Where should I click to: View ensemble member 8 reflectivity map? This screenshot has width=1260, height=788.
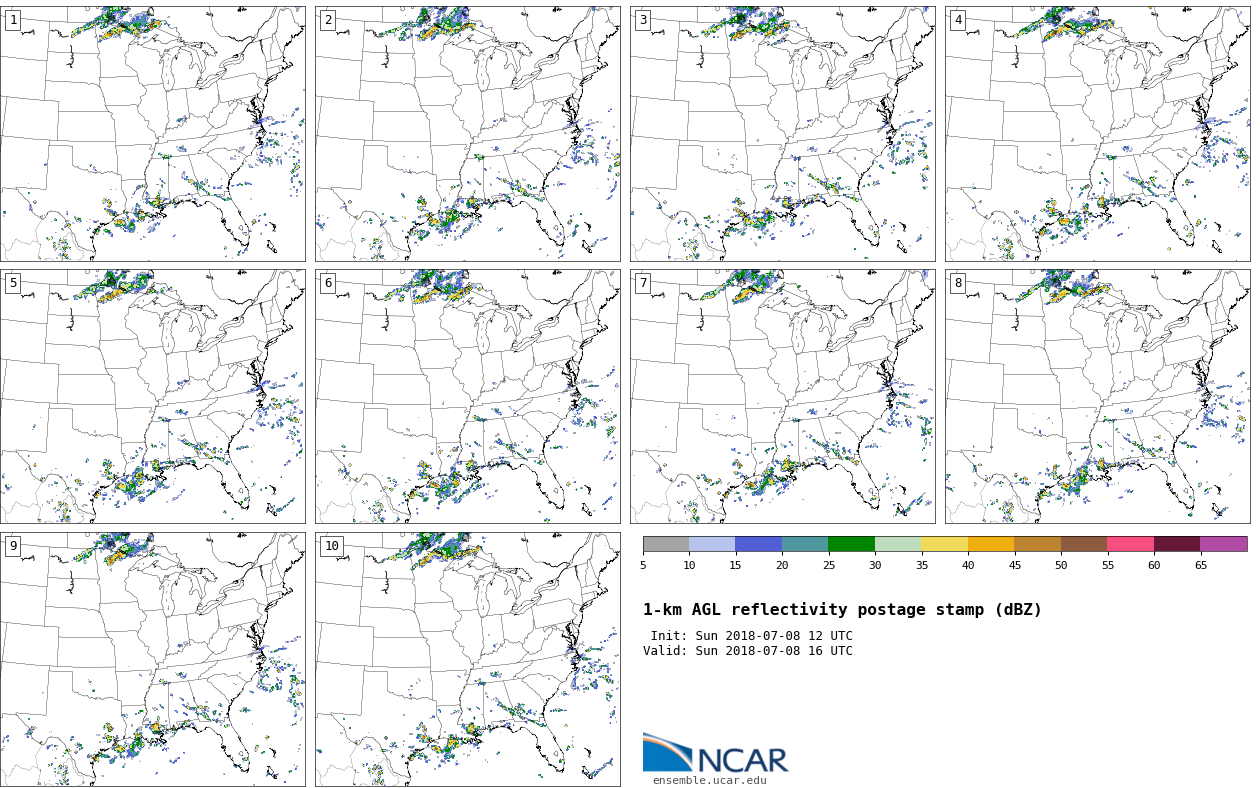coord(1097,396)
